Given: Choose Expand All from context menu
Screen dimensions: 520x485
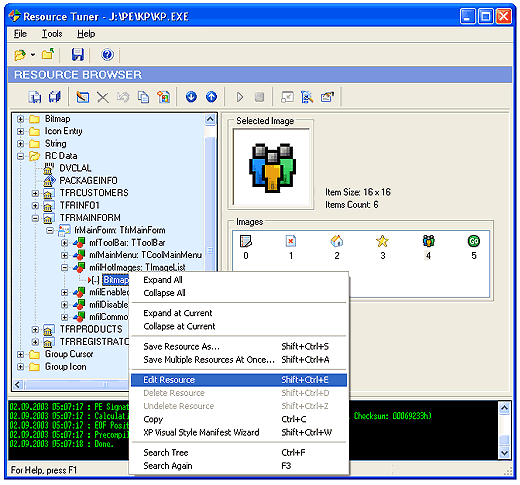Looking at the screenshot, I should point(239,280).
